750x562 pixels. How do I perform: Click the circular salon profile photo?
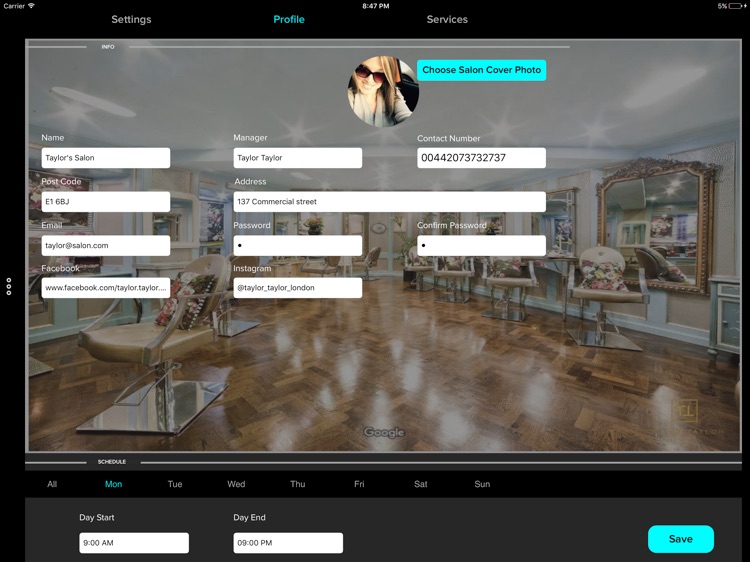tap(383, 91)
